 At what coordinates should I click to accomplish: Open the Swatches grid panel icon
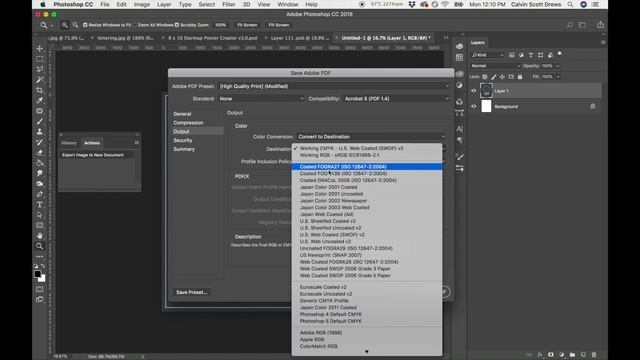point(459,58)
